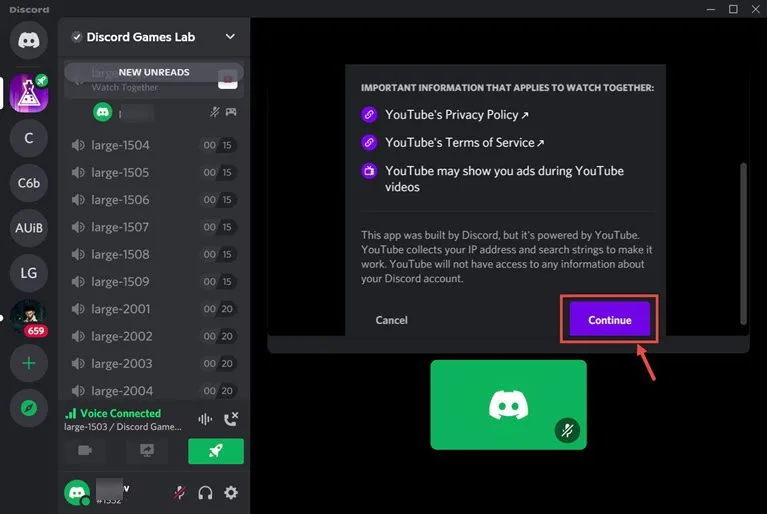Join voice channel large-1506
Screen dimensions: 768x514
153,200
